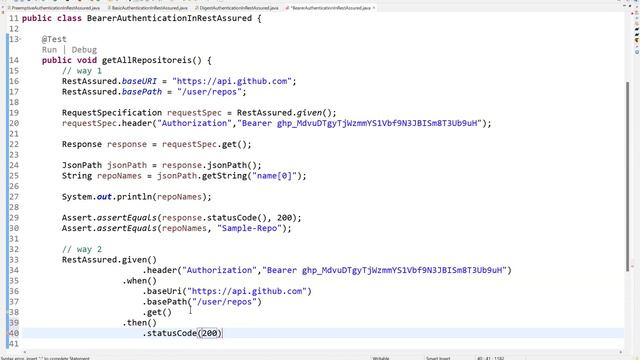Click the horizontal scrollbar left arrow
Viewport: 640px width, 360px height.
24,352
